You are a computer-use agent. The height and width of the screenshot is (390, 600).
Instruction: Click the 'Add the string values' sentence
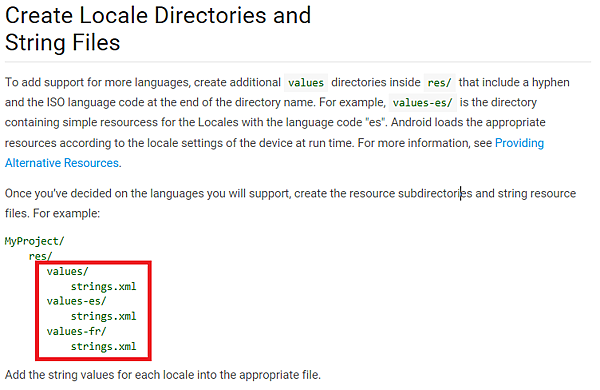(163, 375)
